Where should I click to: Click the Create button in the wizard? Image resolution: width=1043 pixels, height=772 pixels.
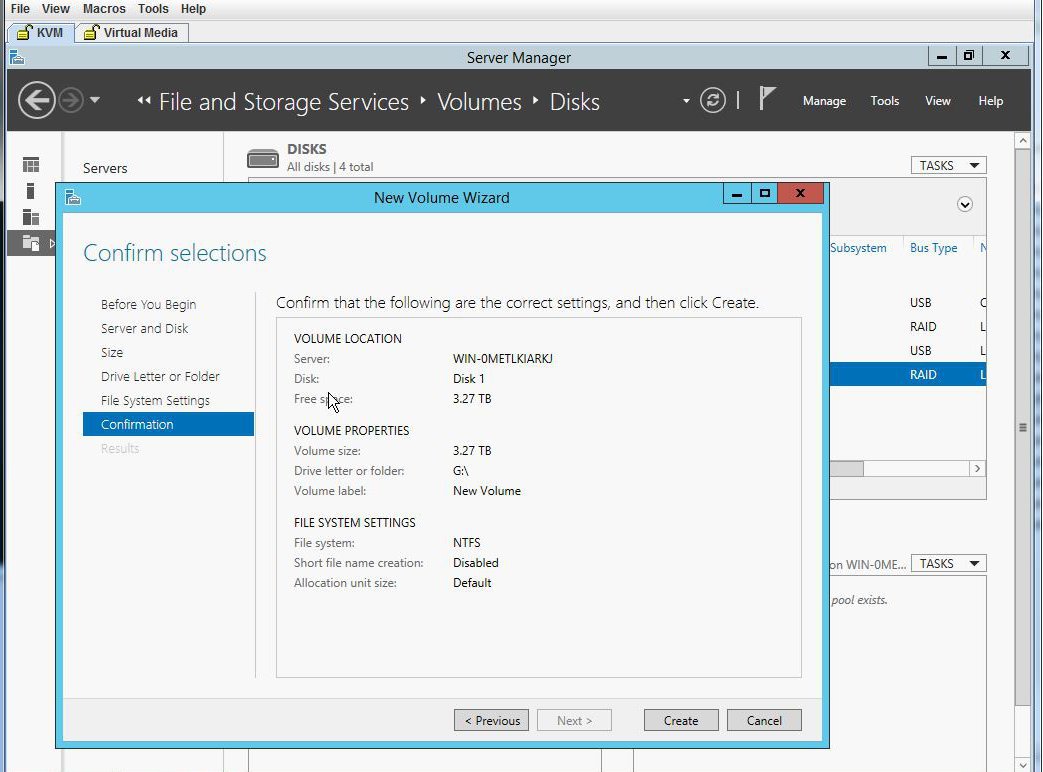click(x=681, y=720)
